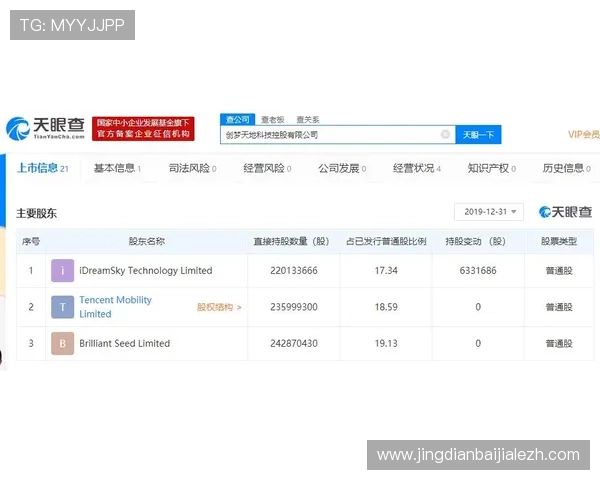
Task: Select the 查关系 search tab
Action: (x=308, y=120)
